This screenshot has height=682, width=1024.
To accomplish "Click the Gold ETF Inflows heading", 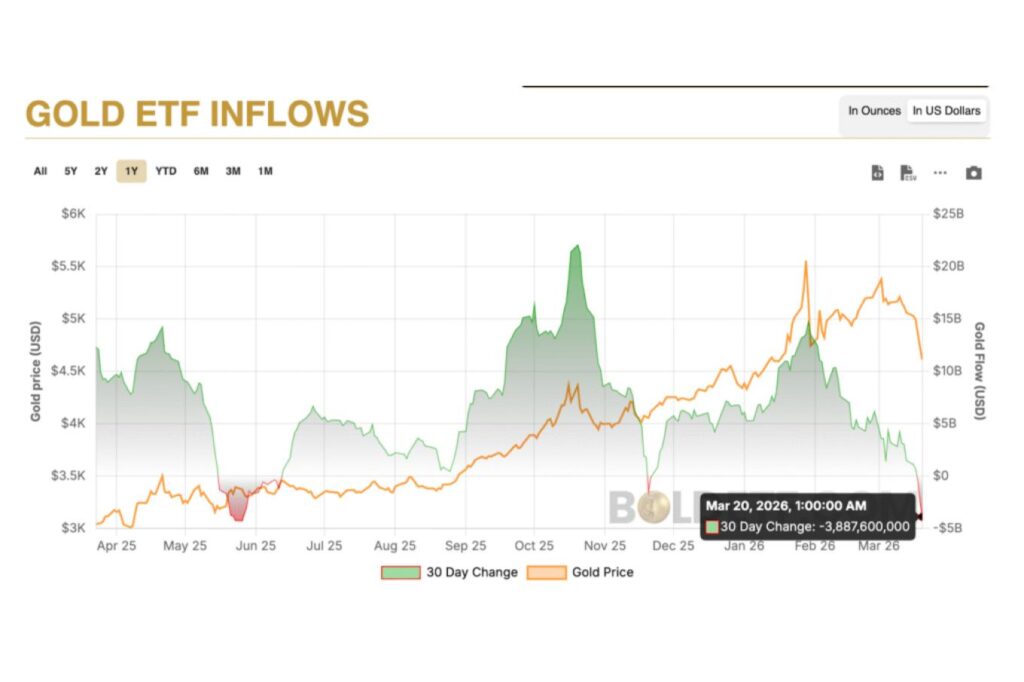I will [197, 114].
